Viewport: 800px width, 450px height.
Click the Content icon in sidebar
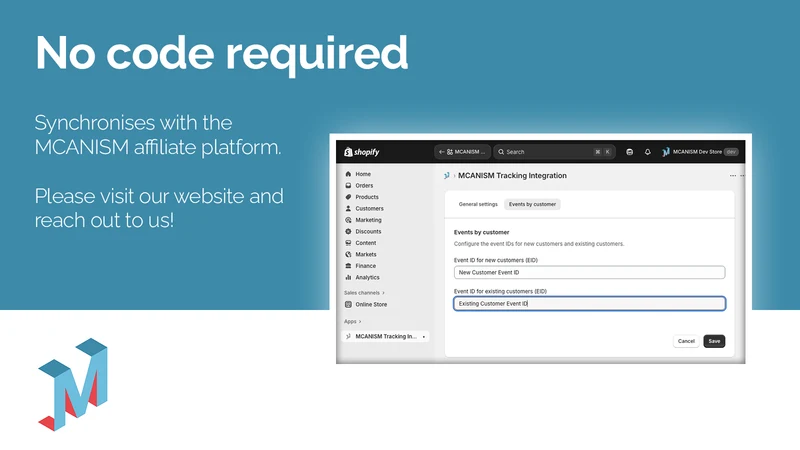(348, 243)
